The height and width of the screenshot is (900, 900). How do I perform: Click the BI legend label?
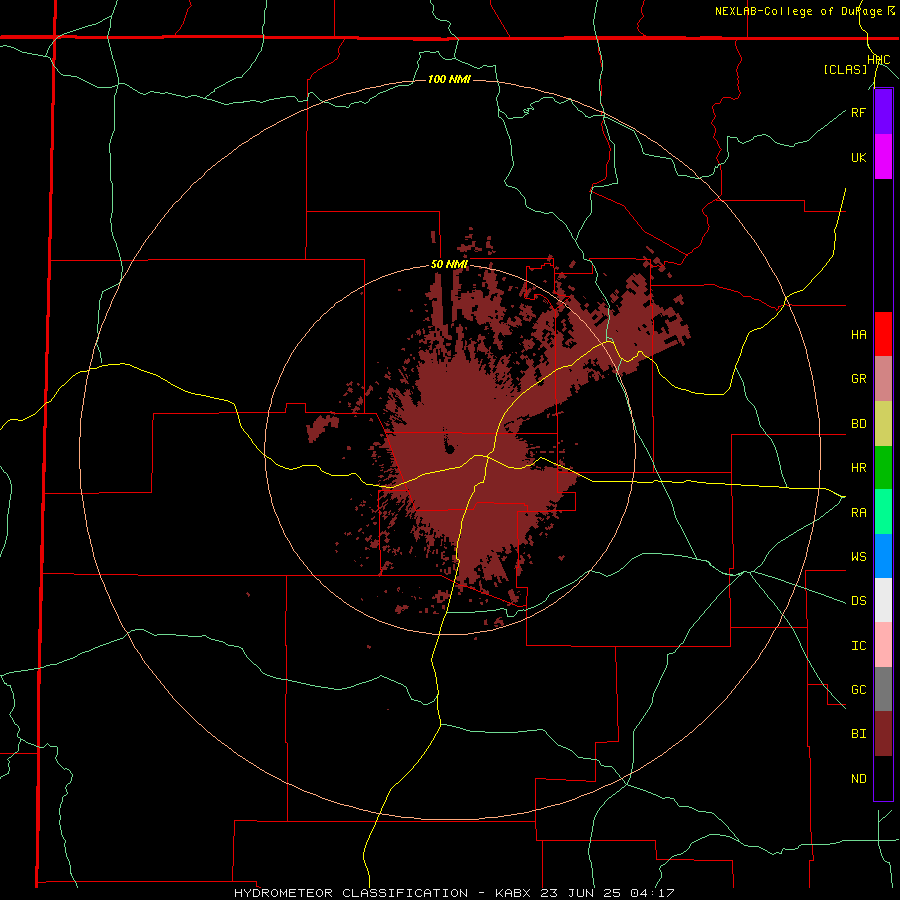coord(858,734)
